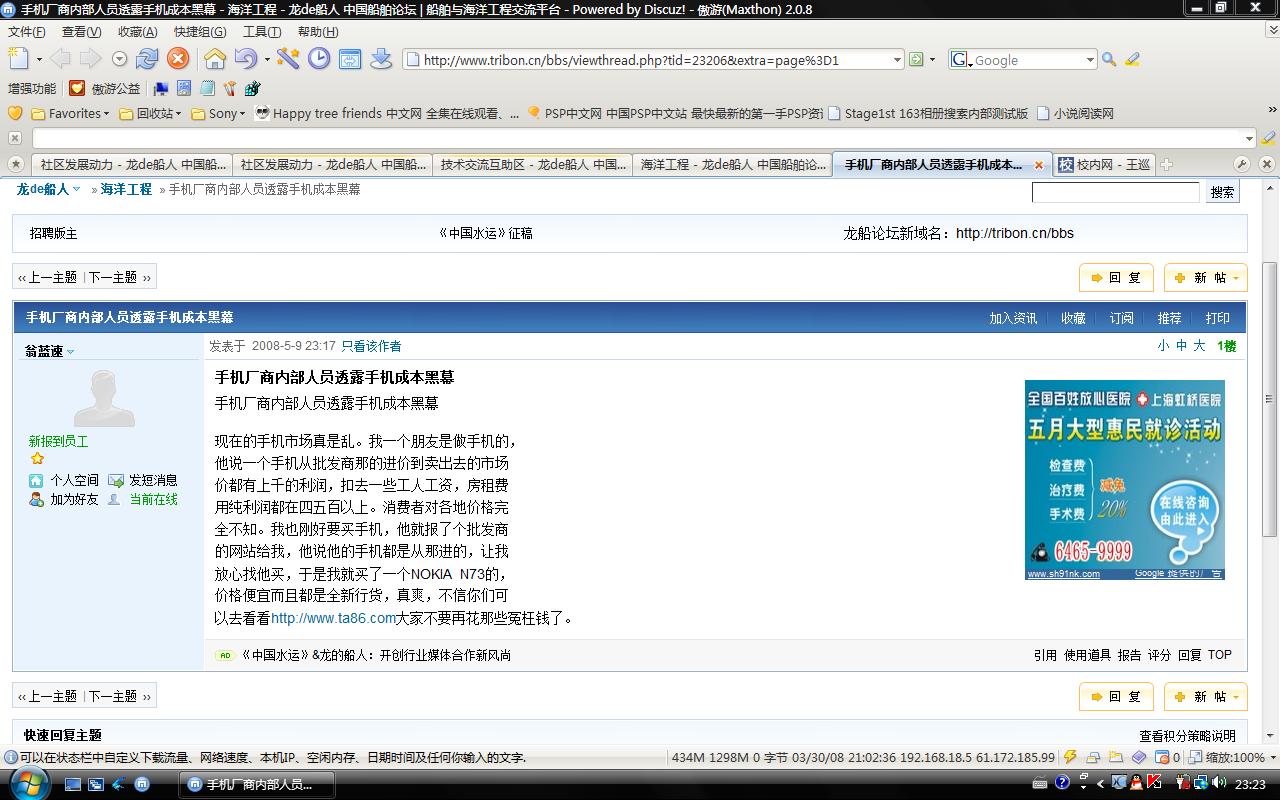1280x800 pixels.
Task: Expand the 翁蓝速 username dropdown
Action: [70, 352]
